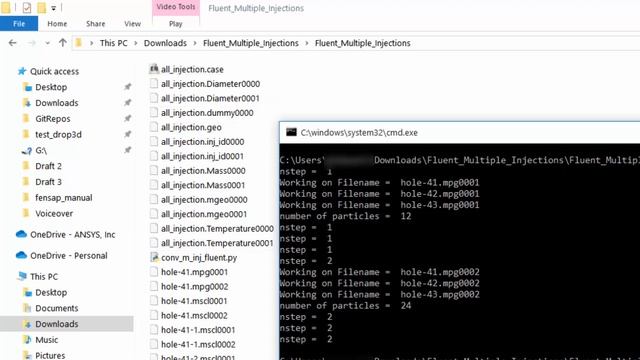Open the G:\ drive shortcut in sidebar
Viewport: 640px width, 360px height.
(x=41, y=150)
